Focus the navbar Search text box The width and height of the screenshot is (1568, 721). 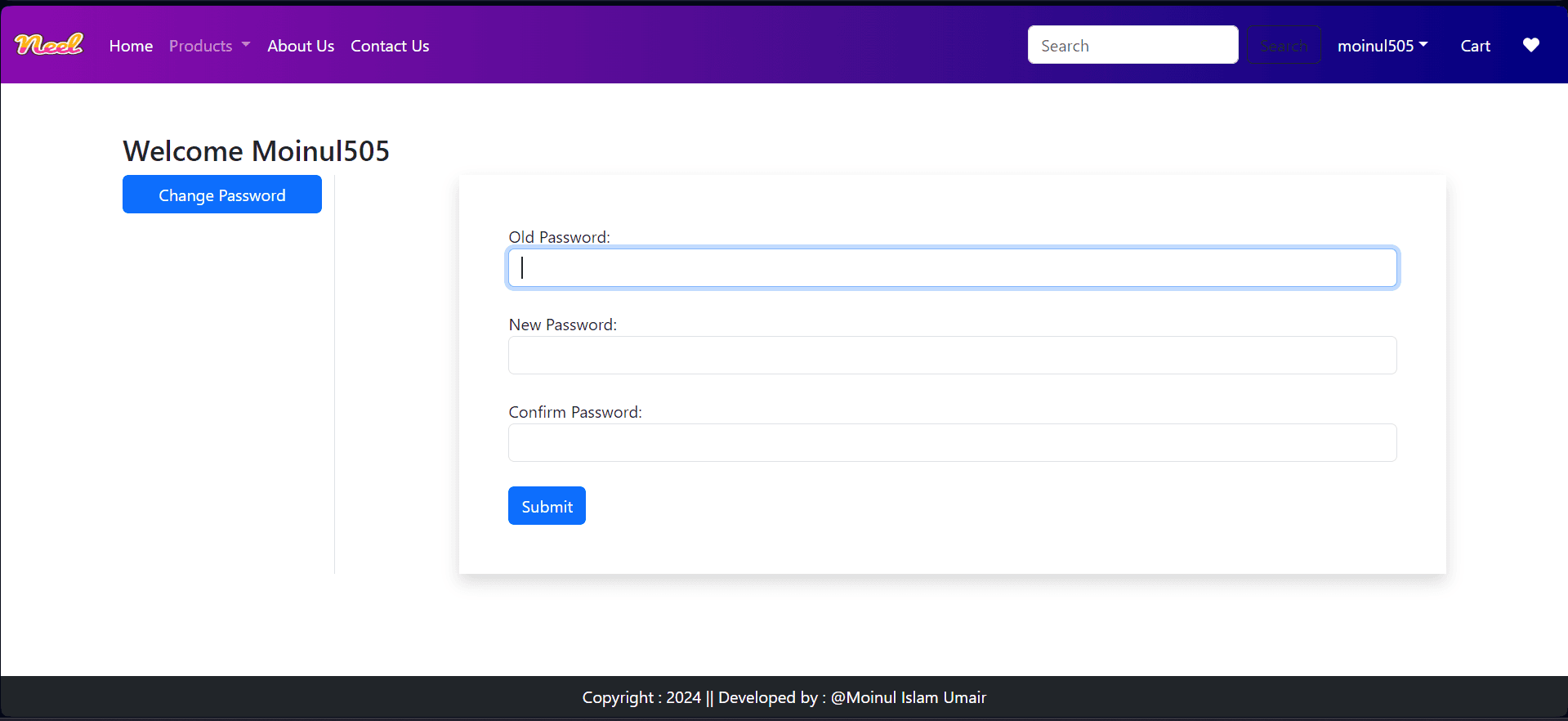[x=1132, y=45]
